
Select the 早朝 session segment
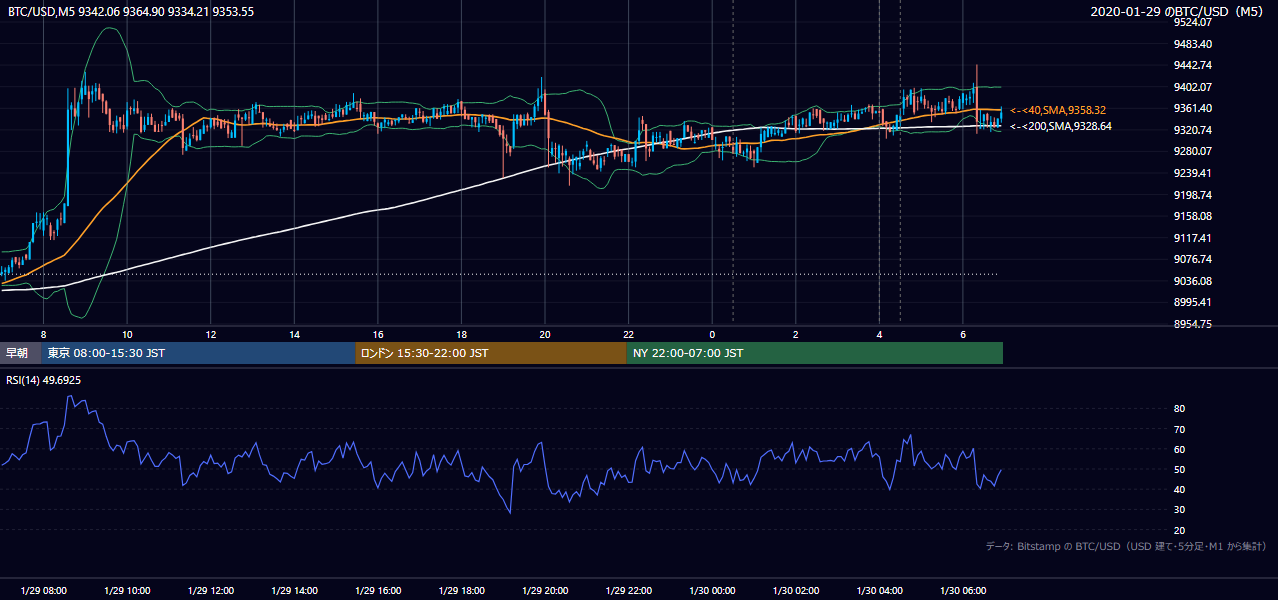tap(20, 353)
